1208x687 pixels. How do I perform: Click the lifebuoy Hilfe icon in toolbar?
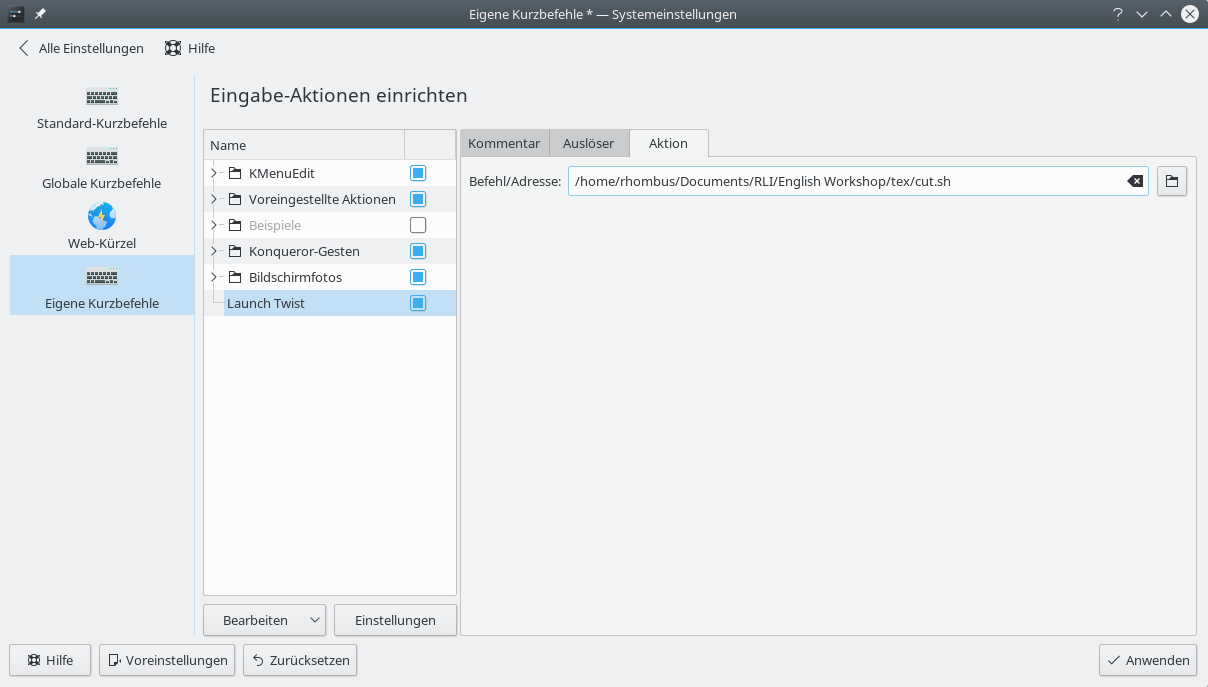tap(173, 48)
